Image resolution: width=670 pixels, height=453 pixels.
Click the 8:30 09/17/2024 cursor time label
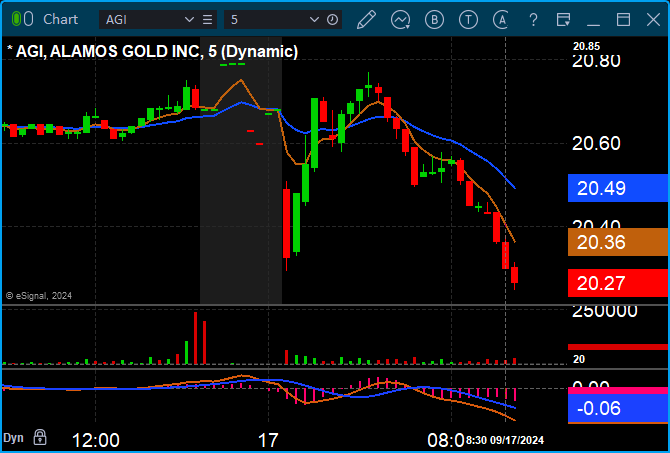point(505,440)
